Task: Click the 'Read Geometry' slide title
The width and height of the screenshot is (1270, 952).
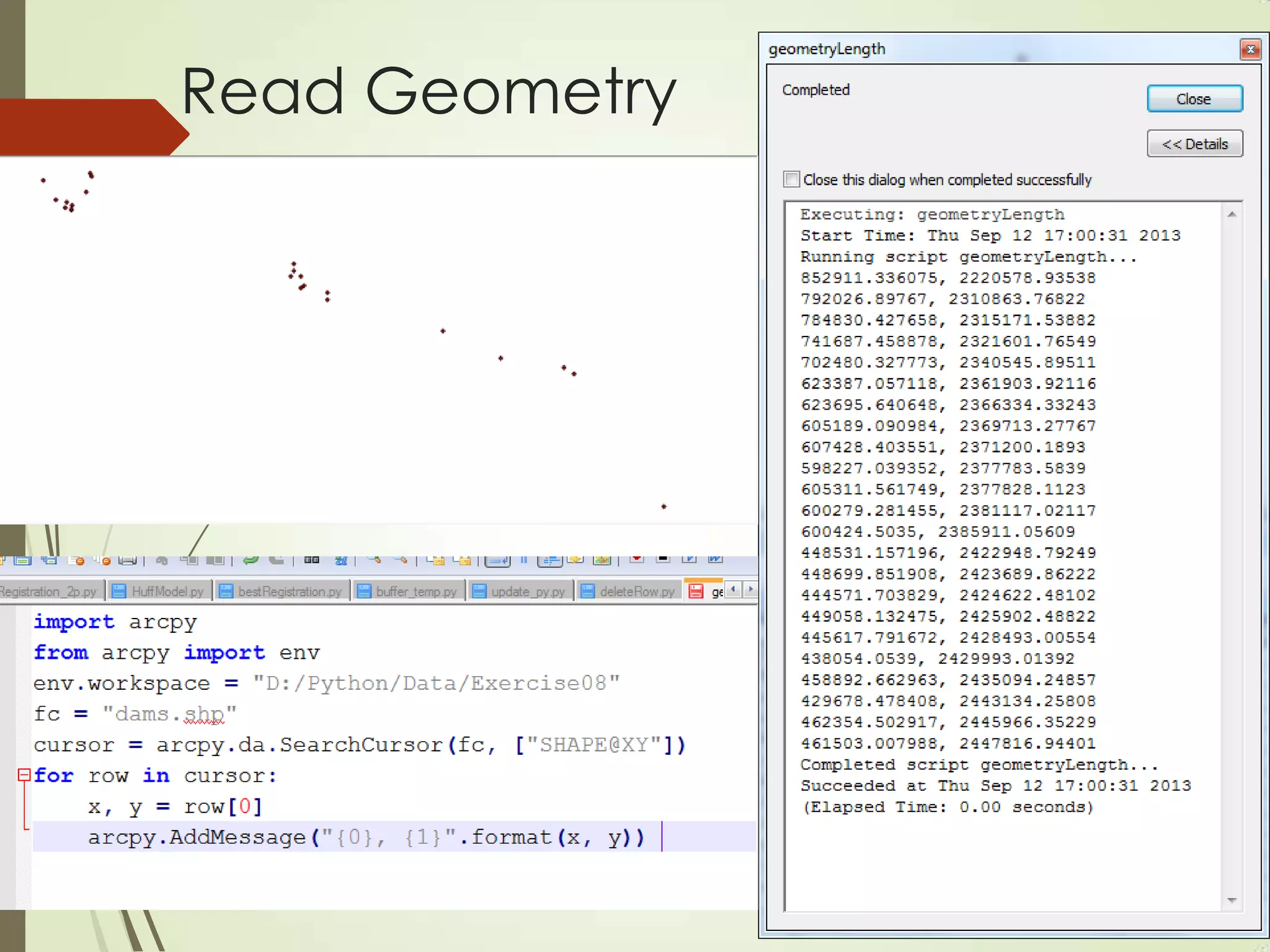Action: click(x=429, y=93)
